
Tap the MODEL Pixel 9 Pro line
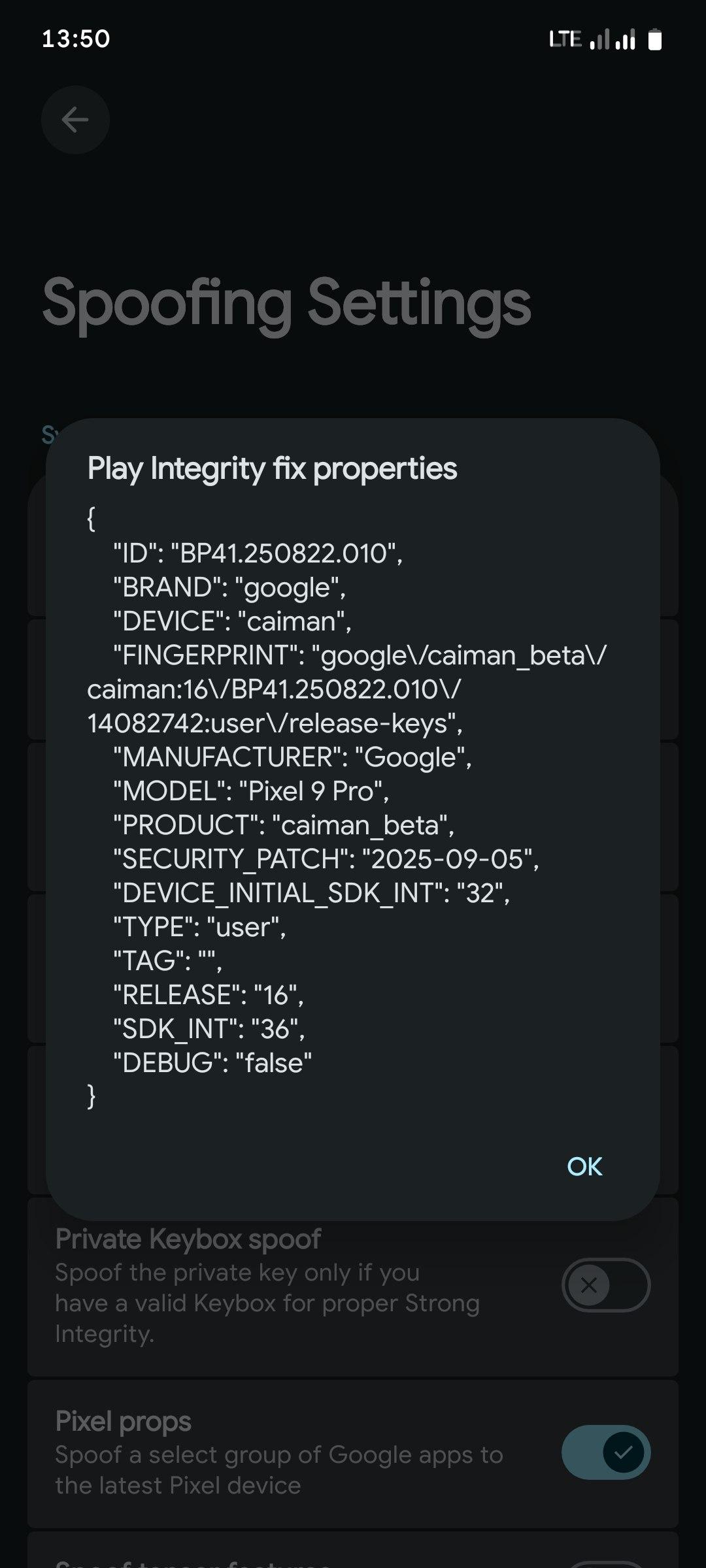click(x=251, y=791)
